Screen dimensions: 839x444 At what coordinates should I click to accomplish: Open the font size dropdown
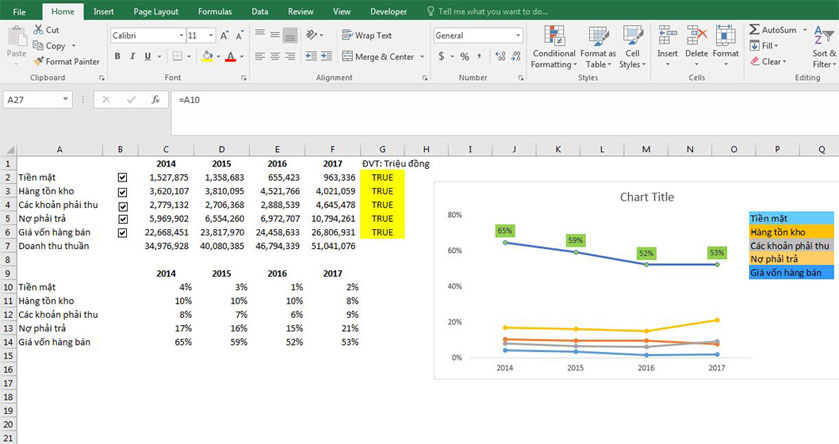click(211, 35)
